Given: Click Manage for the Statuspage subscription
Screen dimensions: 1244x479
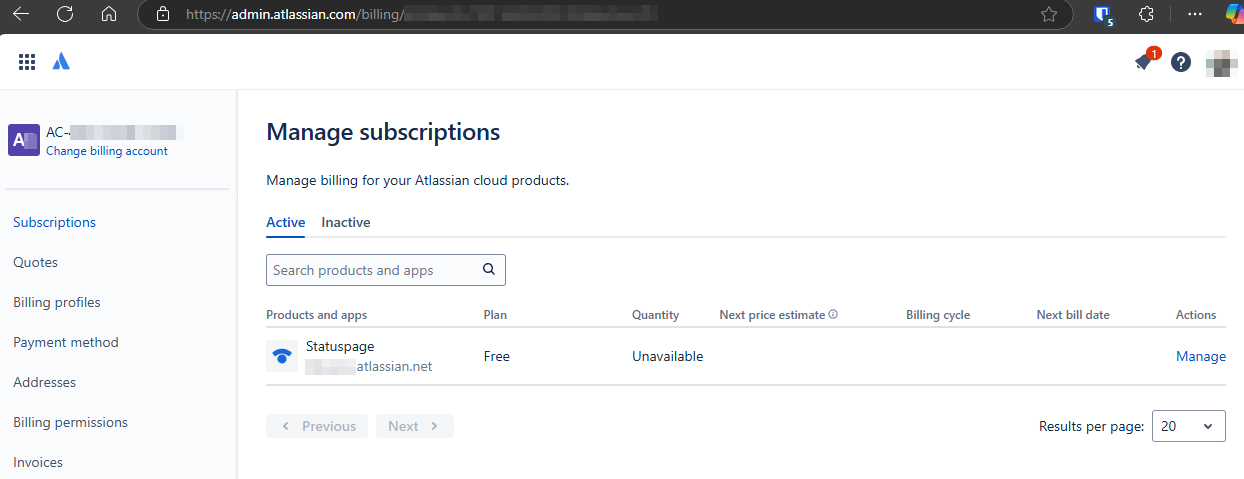Looking at the screenshot, I should pyautogui.click(x=1201, y=356).
